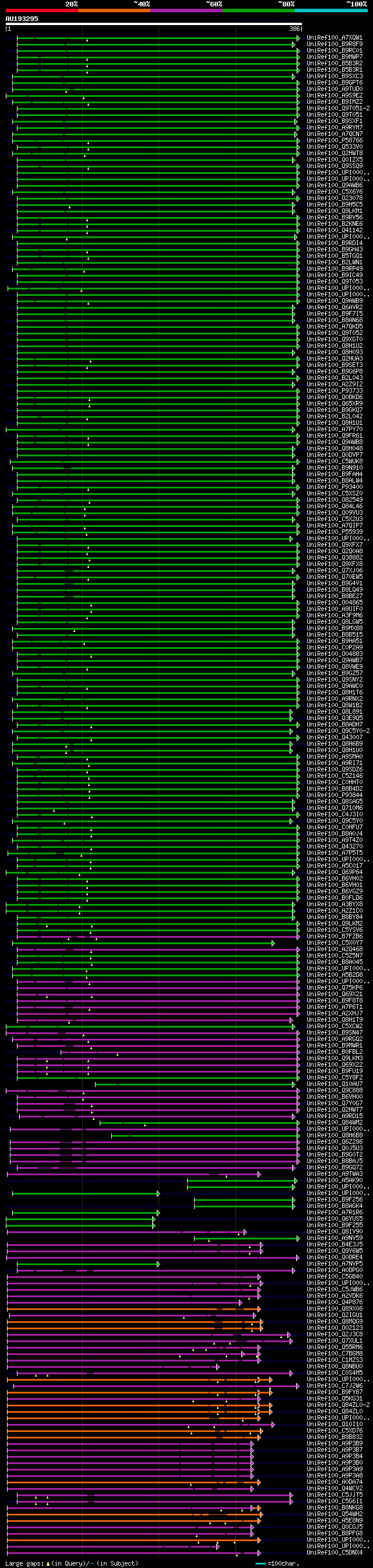Click the green ~80% identity legend segment
This screenshot has height=1568, width=373.
coord(259,11)
